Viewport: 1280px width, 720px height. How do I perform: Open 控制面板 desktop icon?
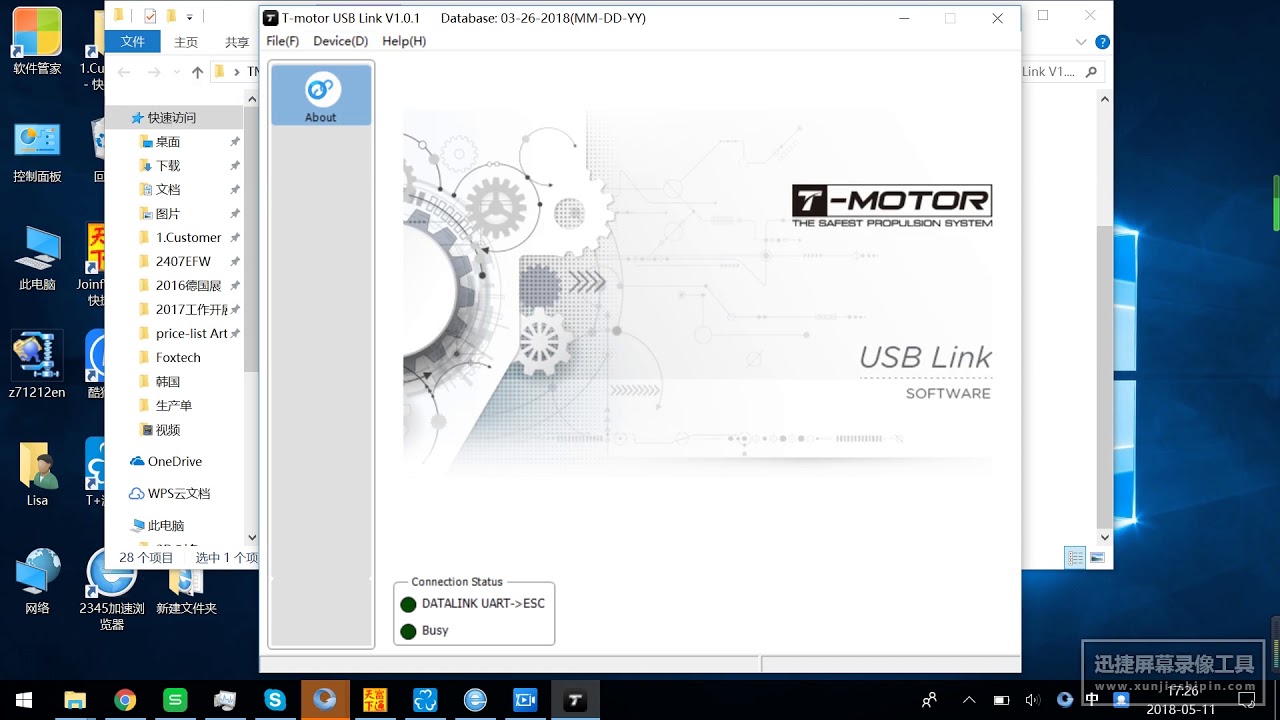pyautogui.click(x=37, y=152)
